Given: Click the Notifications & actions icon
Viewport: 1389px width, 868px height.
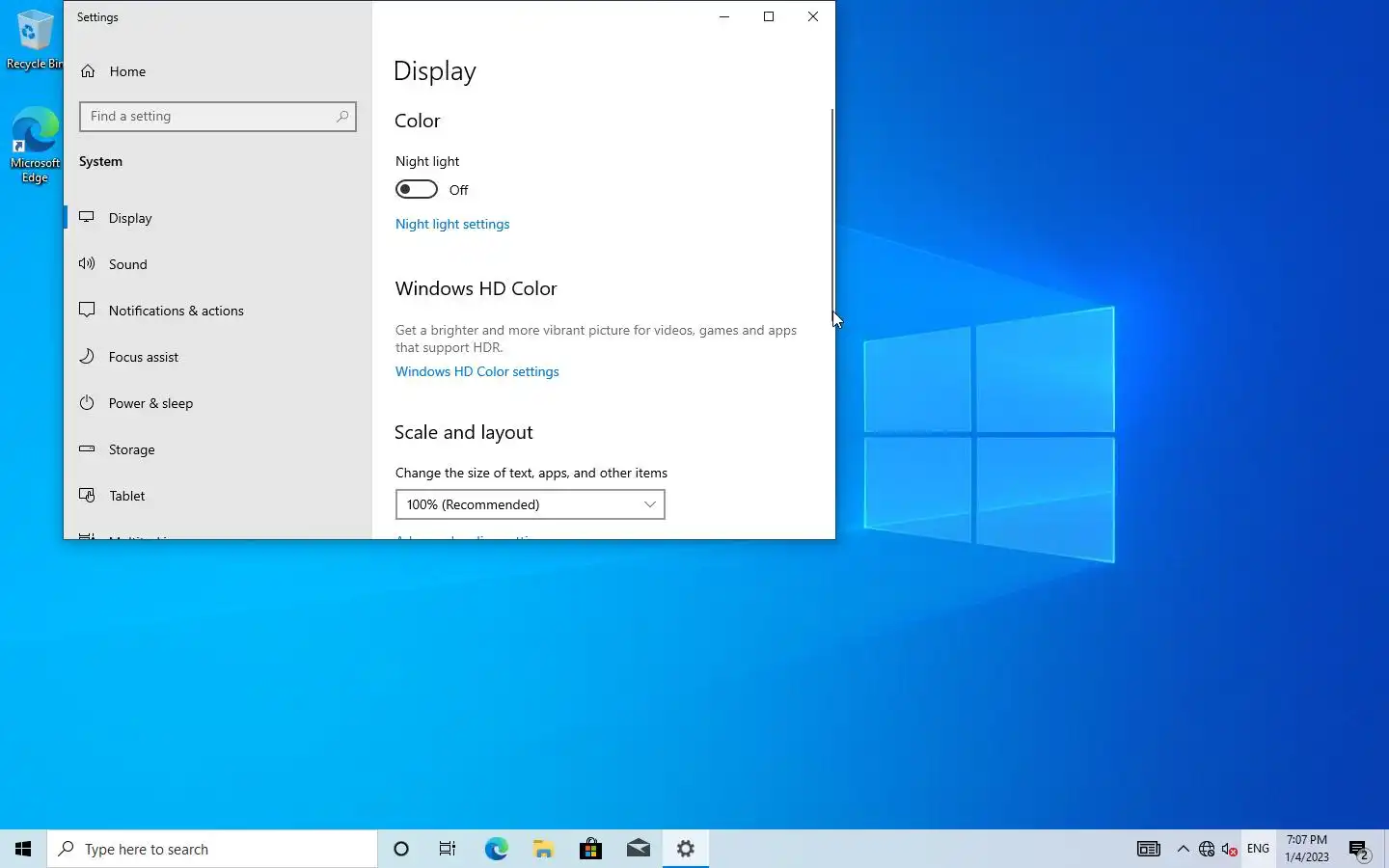Looking at the screenshot, I should [x=87, y=311].
